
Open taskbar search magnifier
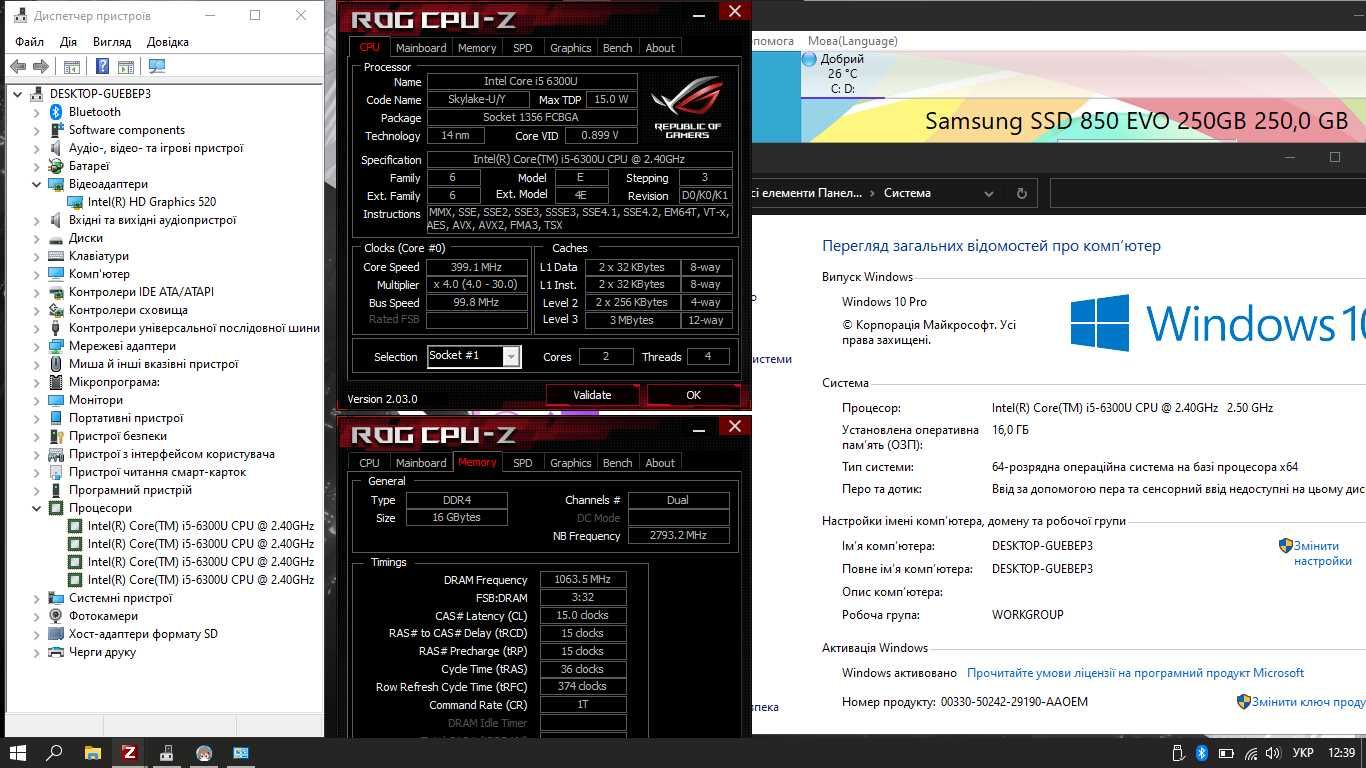[x=55, y=753]
